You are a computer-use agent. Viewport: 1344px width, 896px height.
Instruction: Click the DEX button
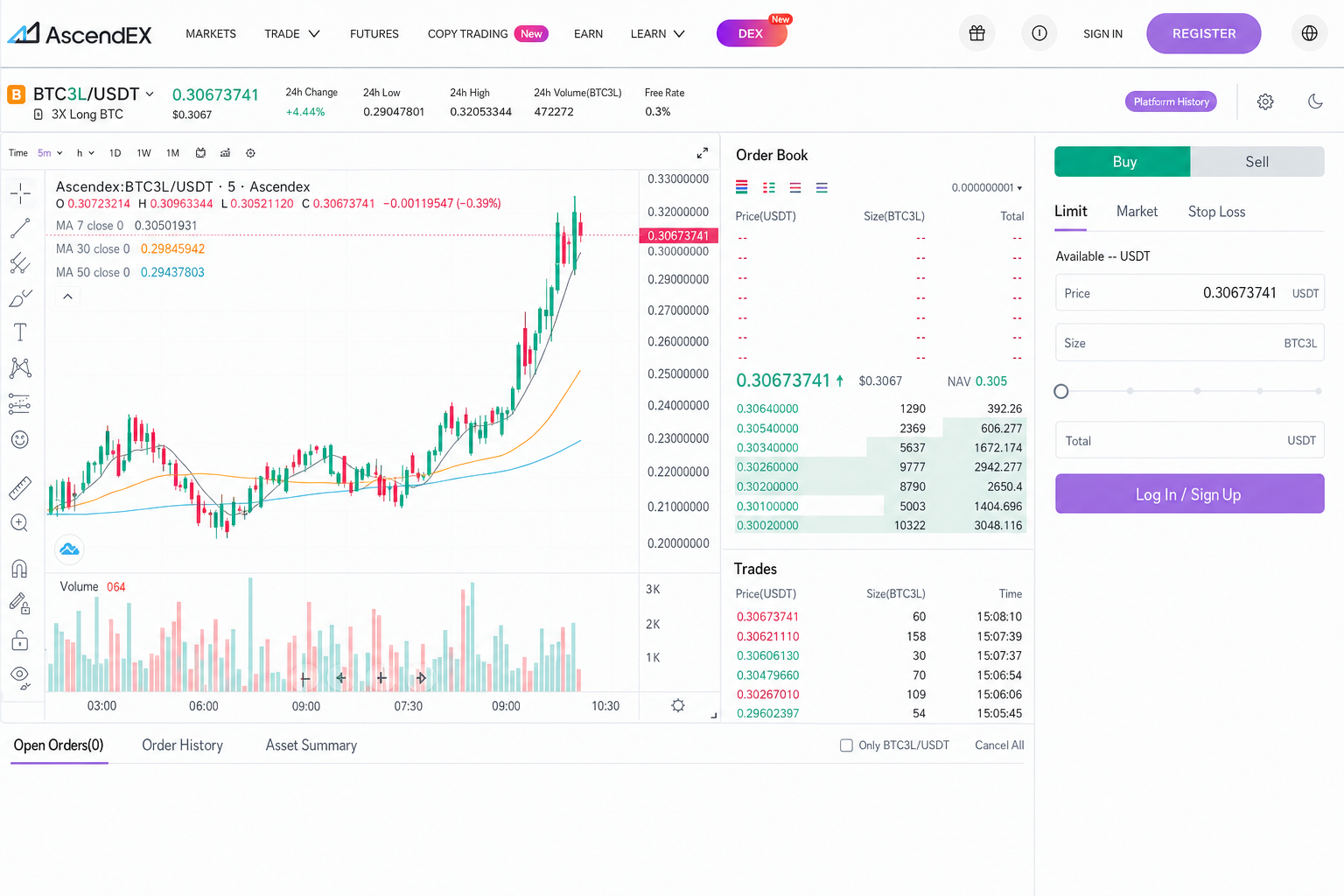(751, 33)
